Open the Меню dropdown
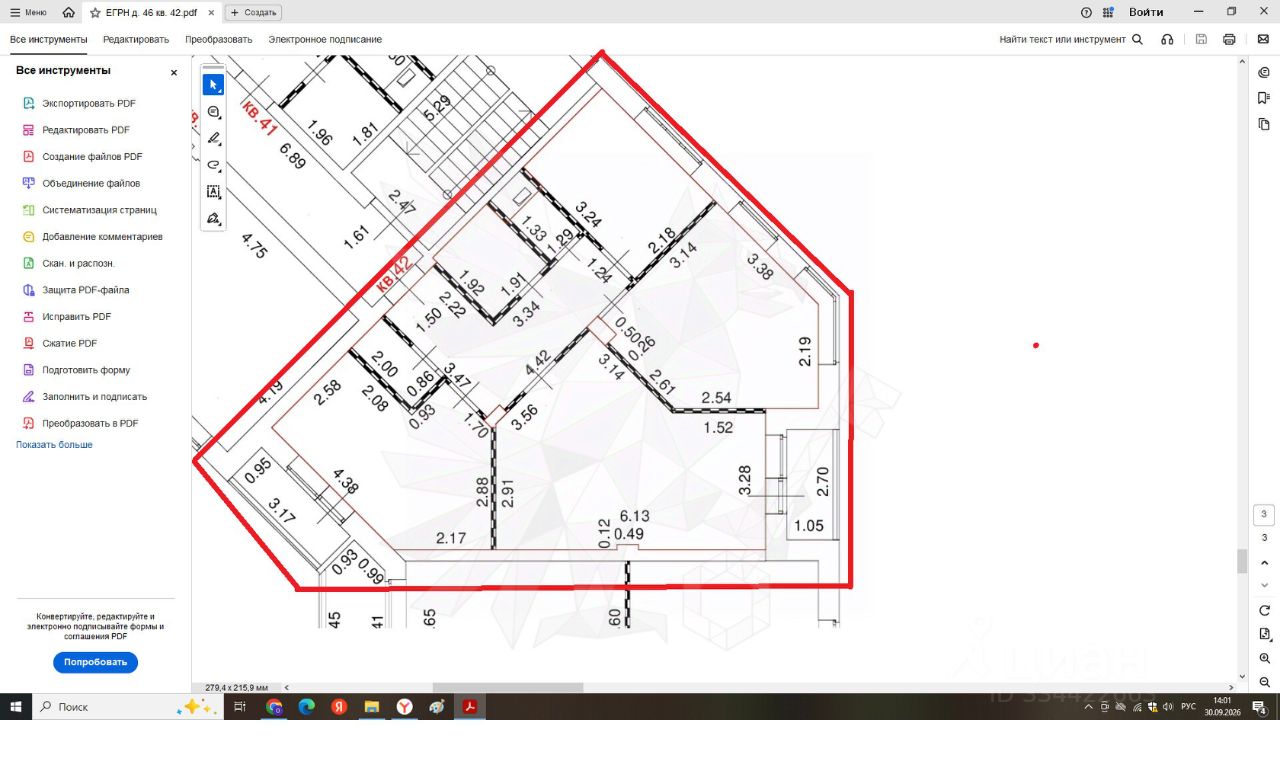 tap(28, 12)
